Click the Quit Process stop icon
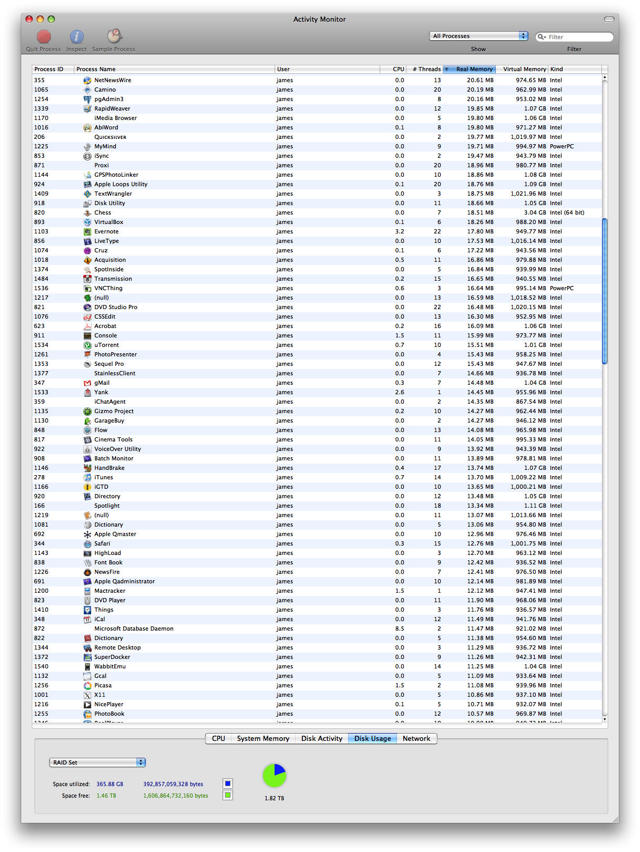The image size is (640, 852). 43,37
